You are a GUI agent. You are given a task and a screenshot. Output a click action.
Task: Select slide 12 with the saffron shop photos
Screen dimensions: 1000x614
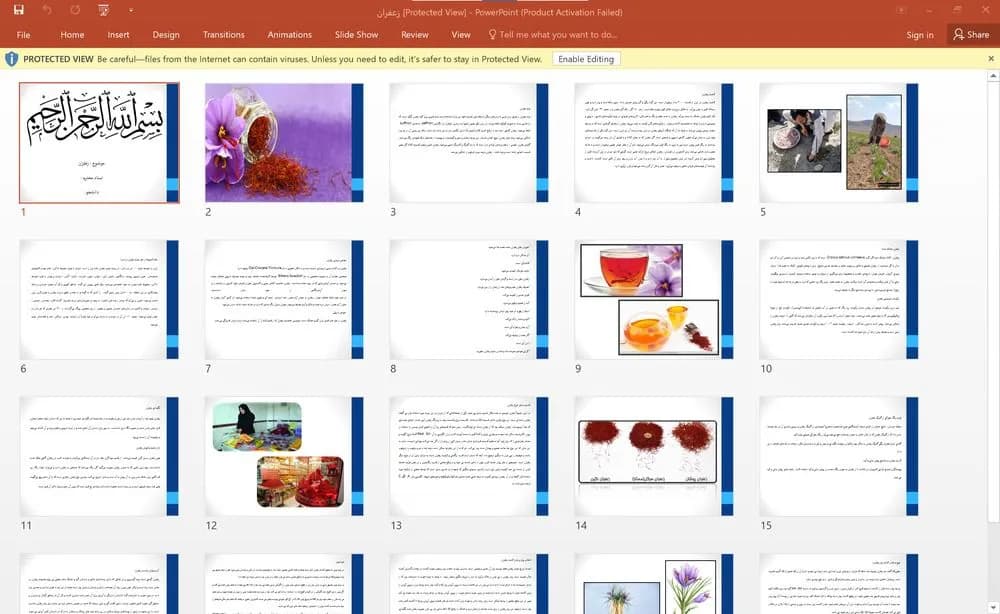coord(284,457)
